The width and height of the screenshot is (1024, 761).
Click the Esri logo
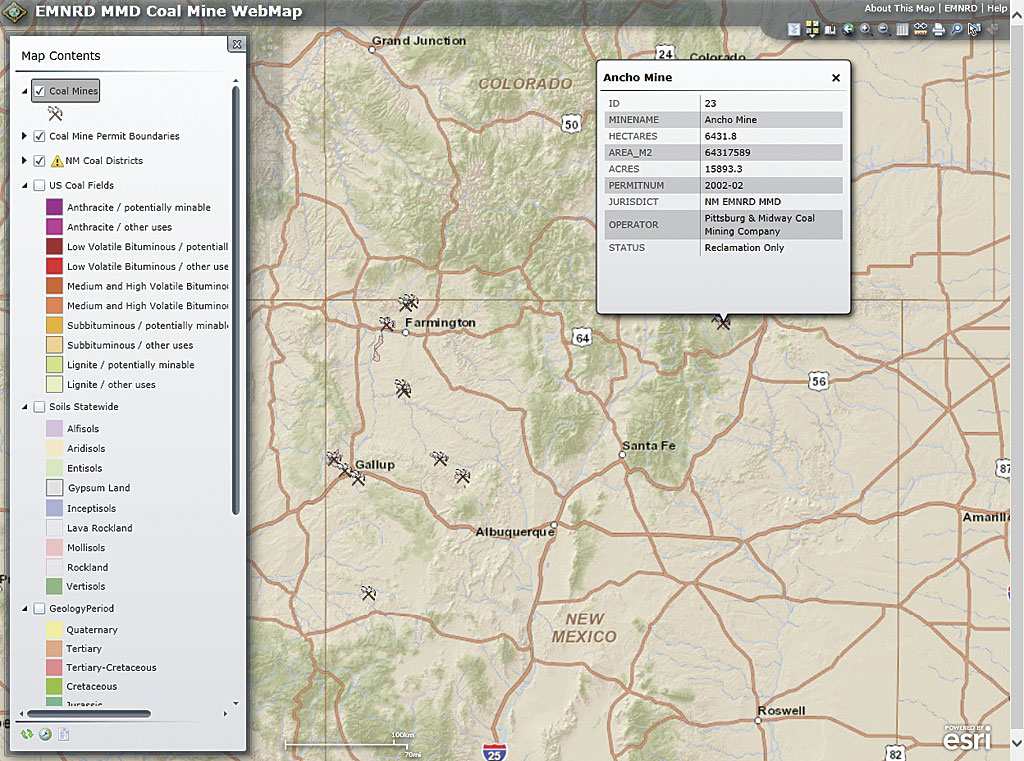pos(967,738)
